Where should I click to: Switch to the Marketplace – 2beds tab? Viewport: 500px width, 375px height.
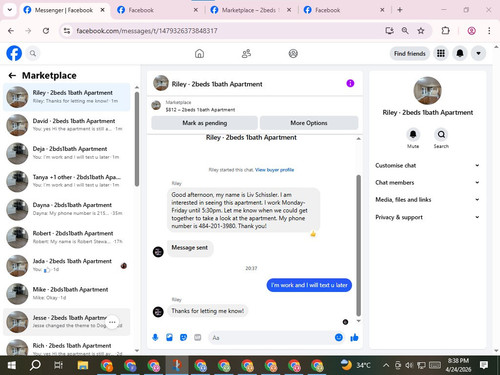coord(251,10)
